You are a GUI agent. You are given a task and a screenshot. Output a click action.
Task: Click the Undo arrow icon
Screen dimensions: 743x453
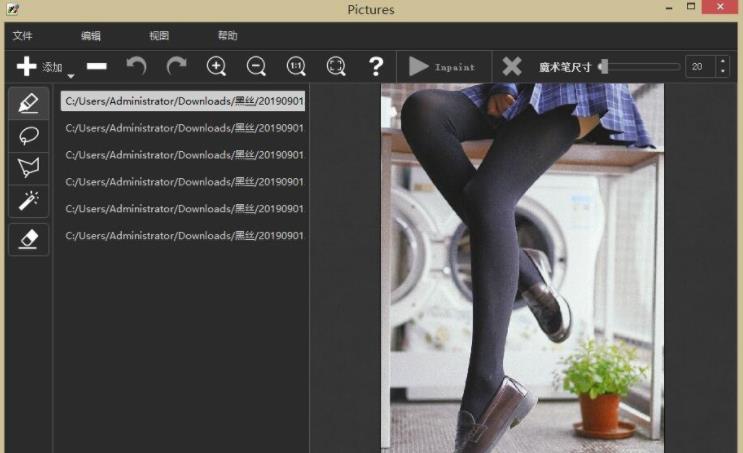pyautogui.click(x=136, y=67)
